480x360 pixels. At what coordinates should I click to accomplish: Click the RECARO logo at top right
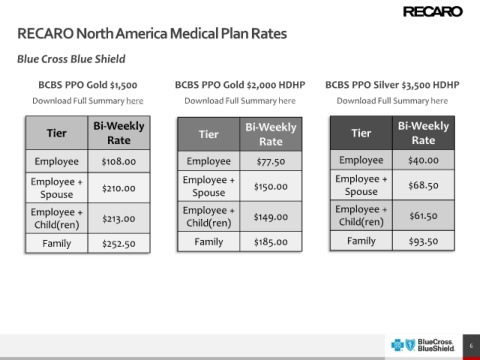point(433,12)
